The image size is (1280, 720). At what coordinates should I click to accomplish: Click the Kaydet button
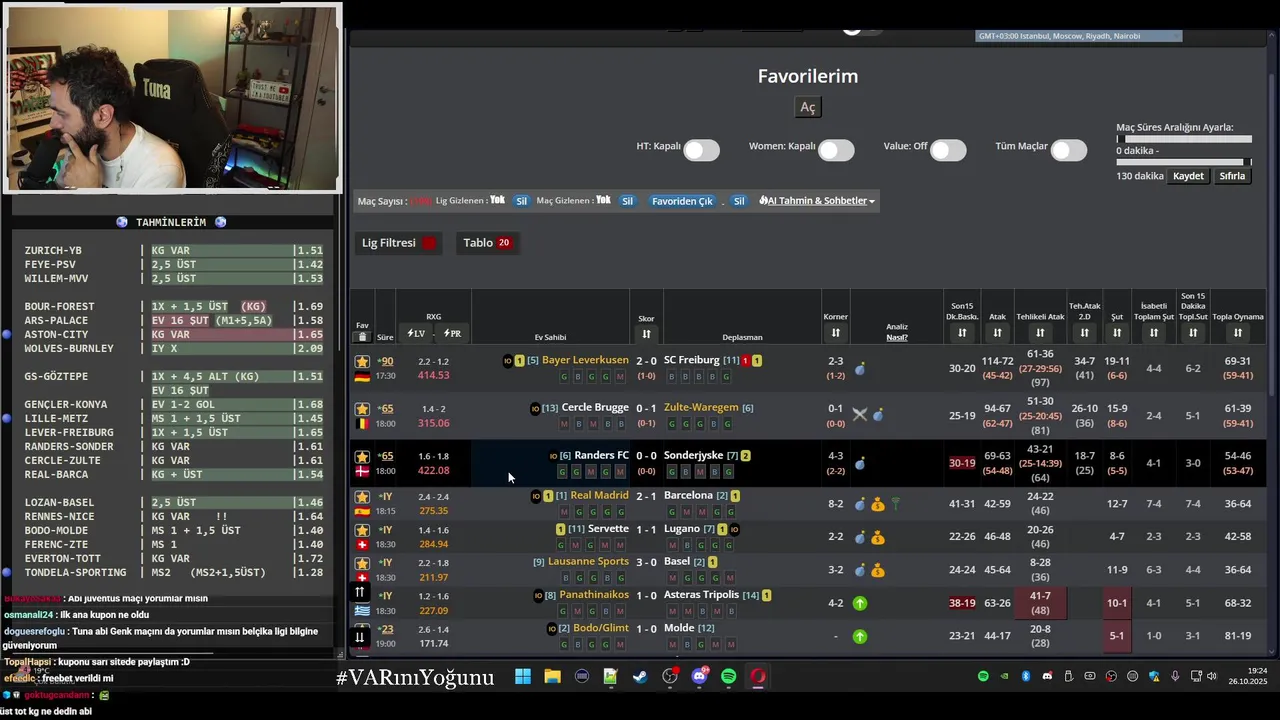pyautogui.click(x=1188, y=176)
